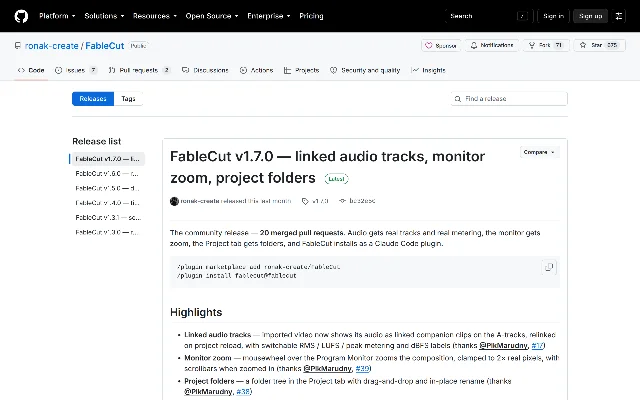Open the release commit hash link
This screenshot has height=400, width=640.
358,201
